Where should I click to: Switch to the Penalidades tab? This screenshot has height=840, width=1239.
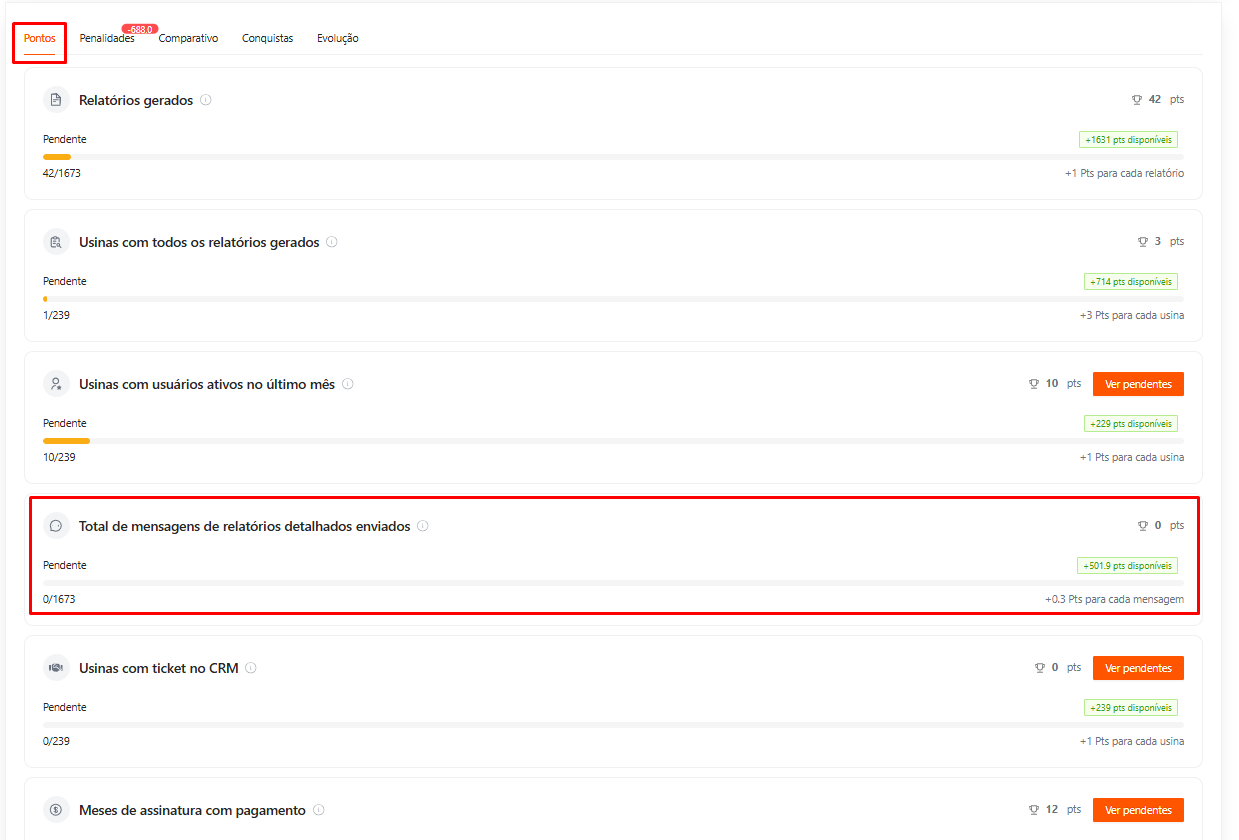[107, 38]
